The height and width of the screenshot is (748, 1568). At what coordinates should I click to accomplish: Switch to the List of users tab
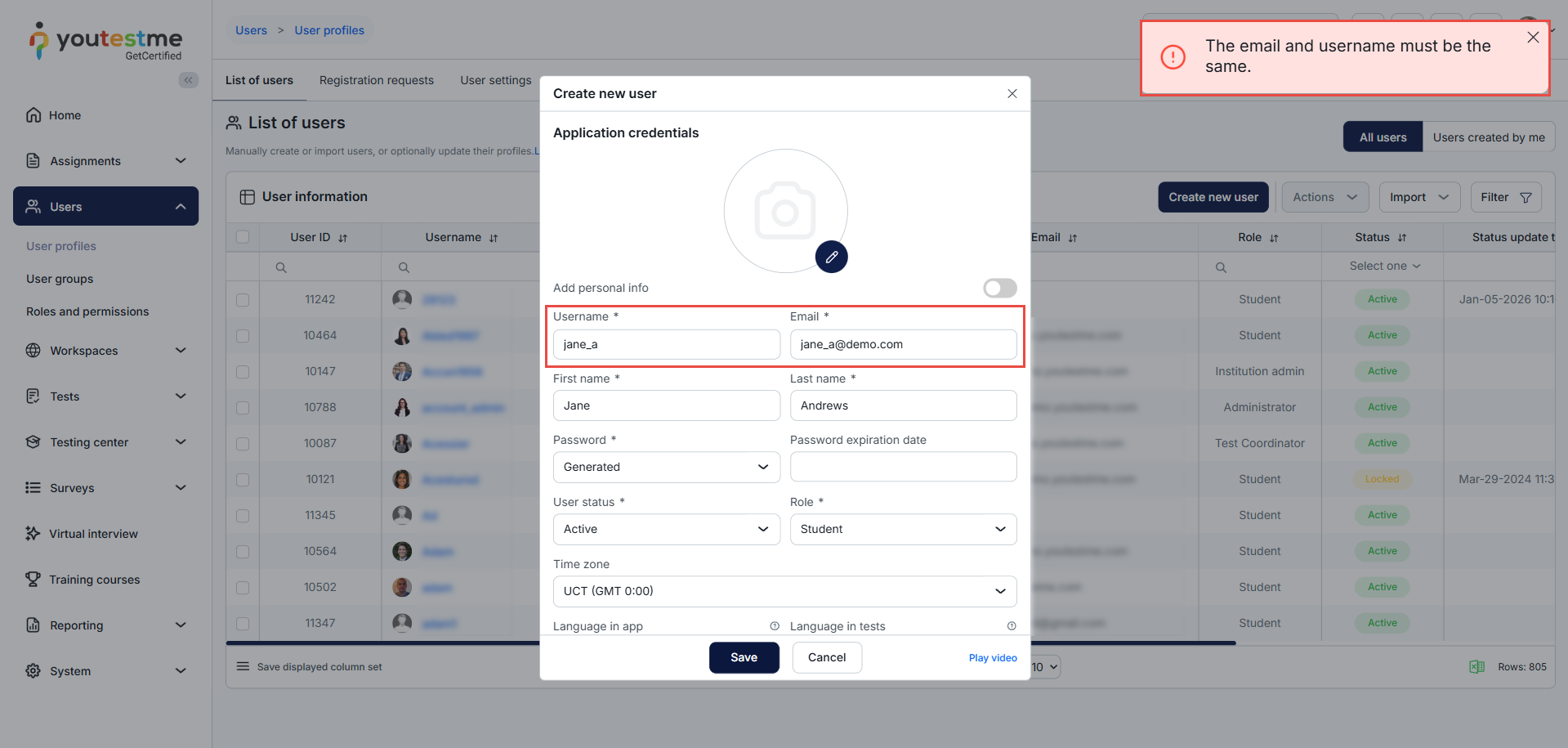click(x=259, y=80)
